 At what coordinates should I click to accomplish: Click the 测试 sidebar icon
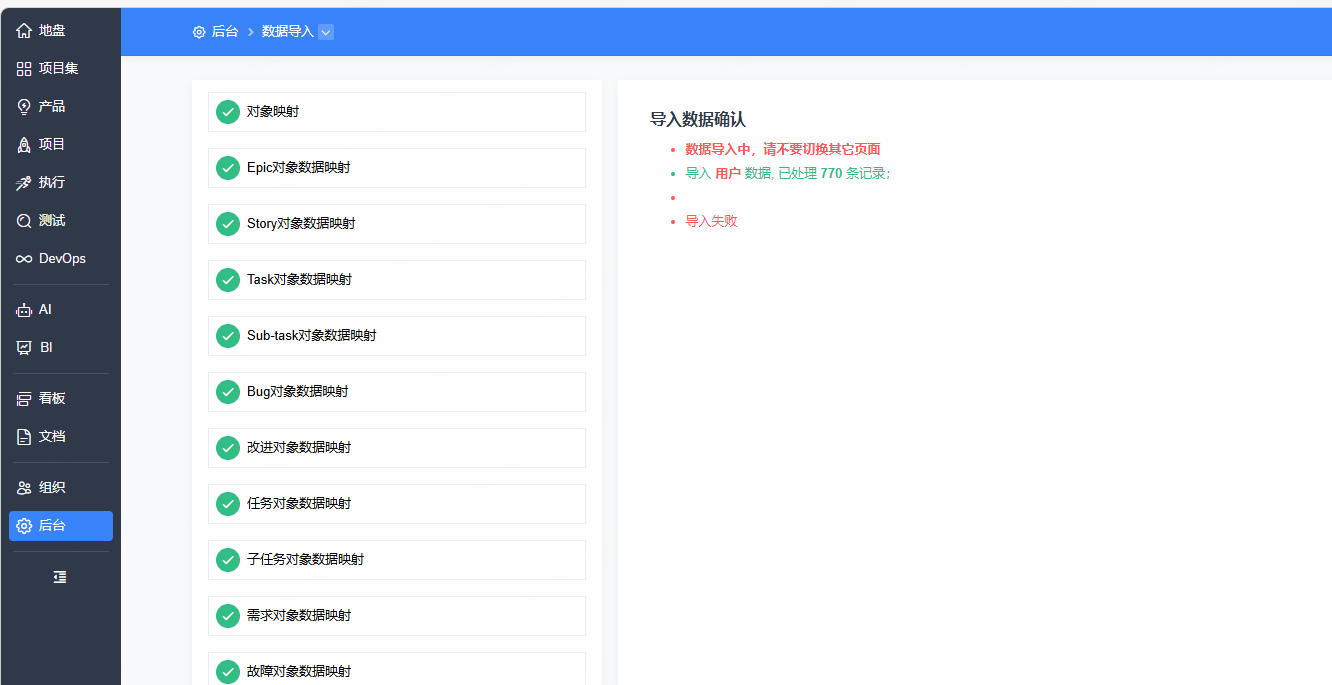point(24,221)
